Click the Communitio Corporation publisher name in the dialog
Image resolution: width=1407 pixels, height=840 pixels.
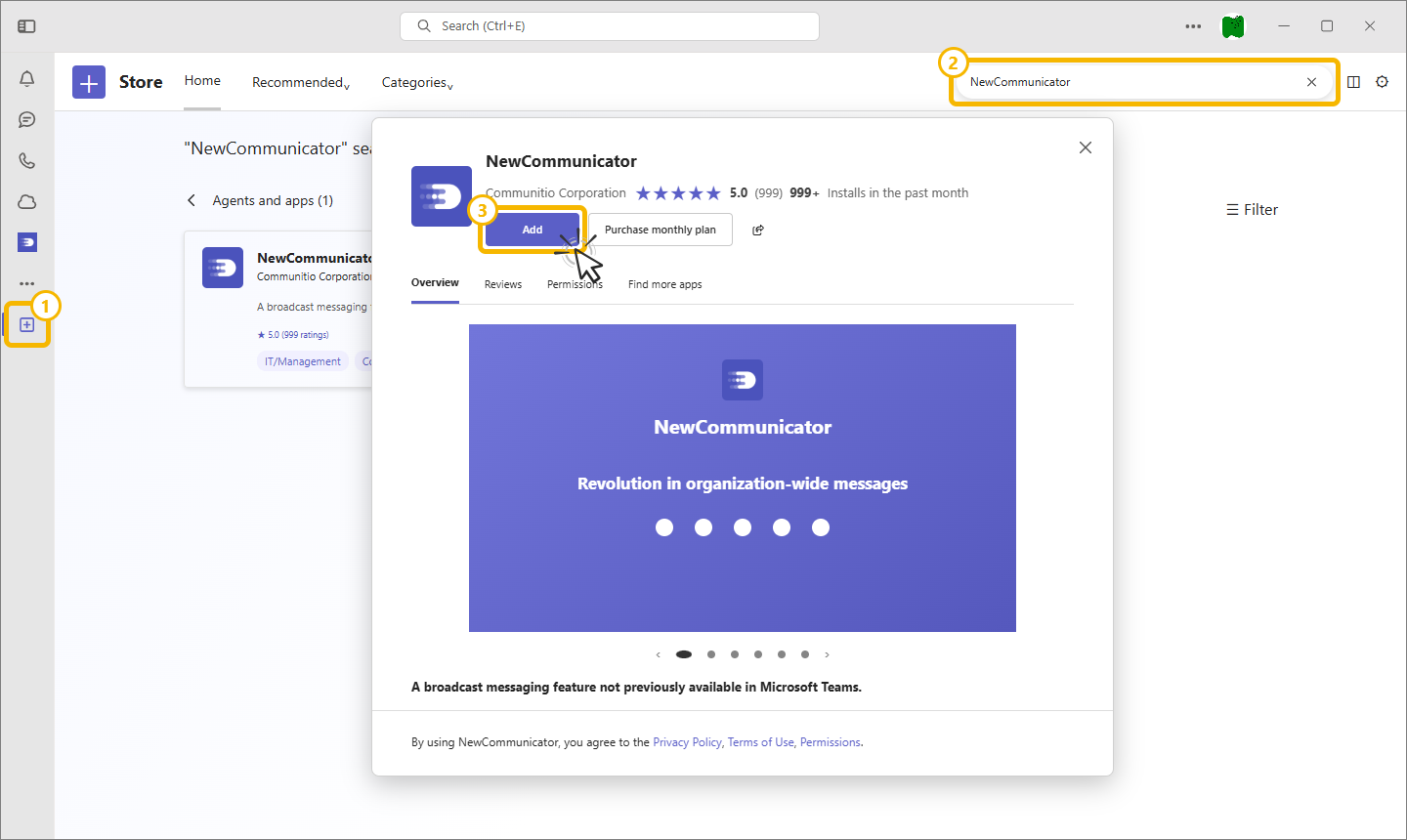pyautogui.click(x=556, y=193)
